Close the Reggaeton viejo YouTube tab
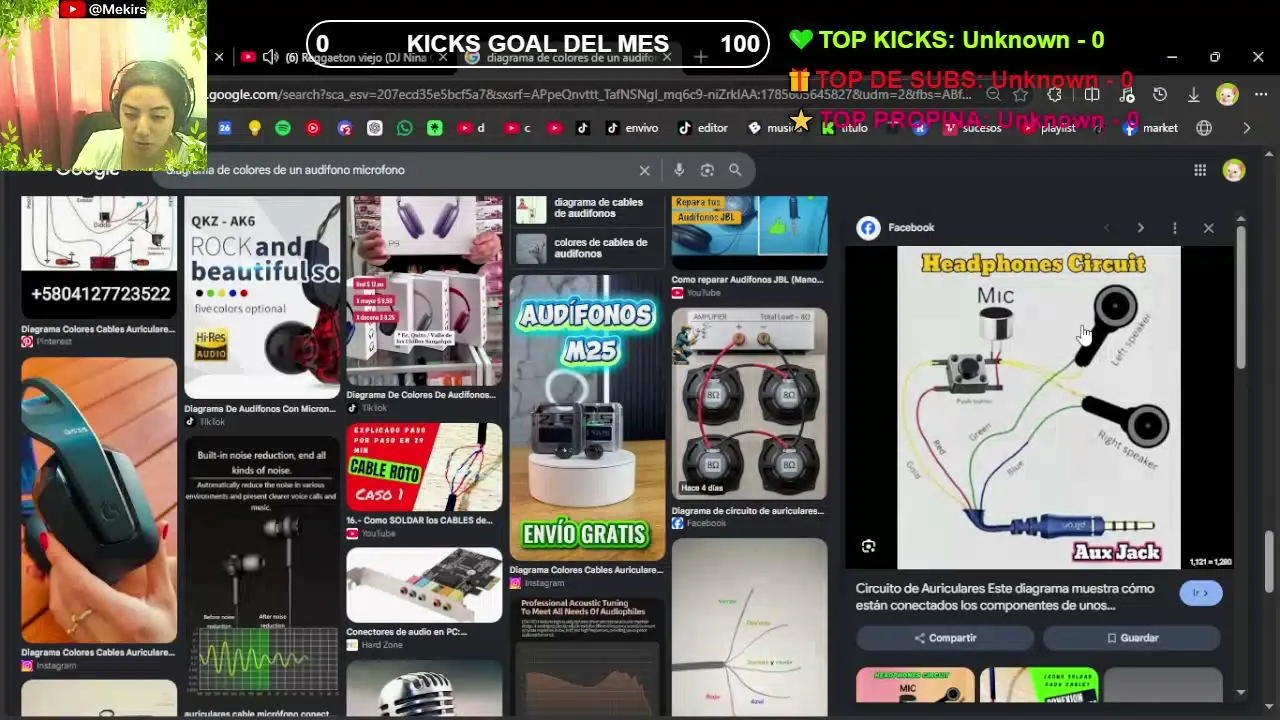The width and height of the screenshot is (1280, 720). pyautogui.click(x=442, y=57)
